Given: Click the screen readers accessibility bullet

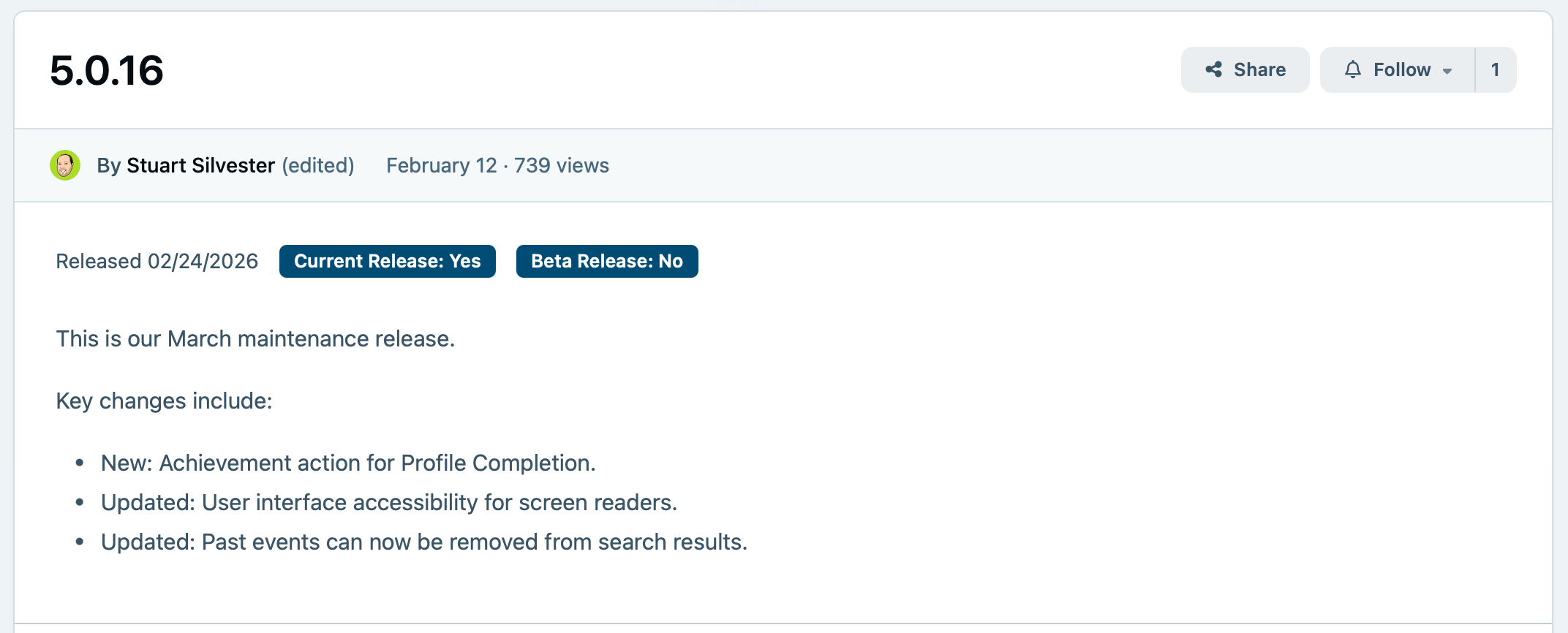Looking at the screenshot, I should 389,502.
